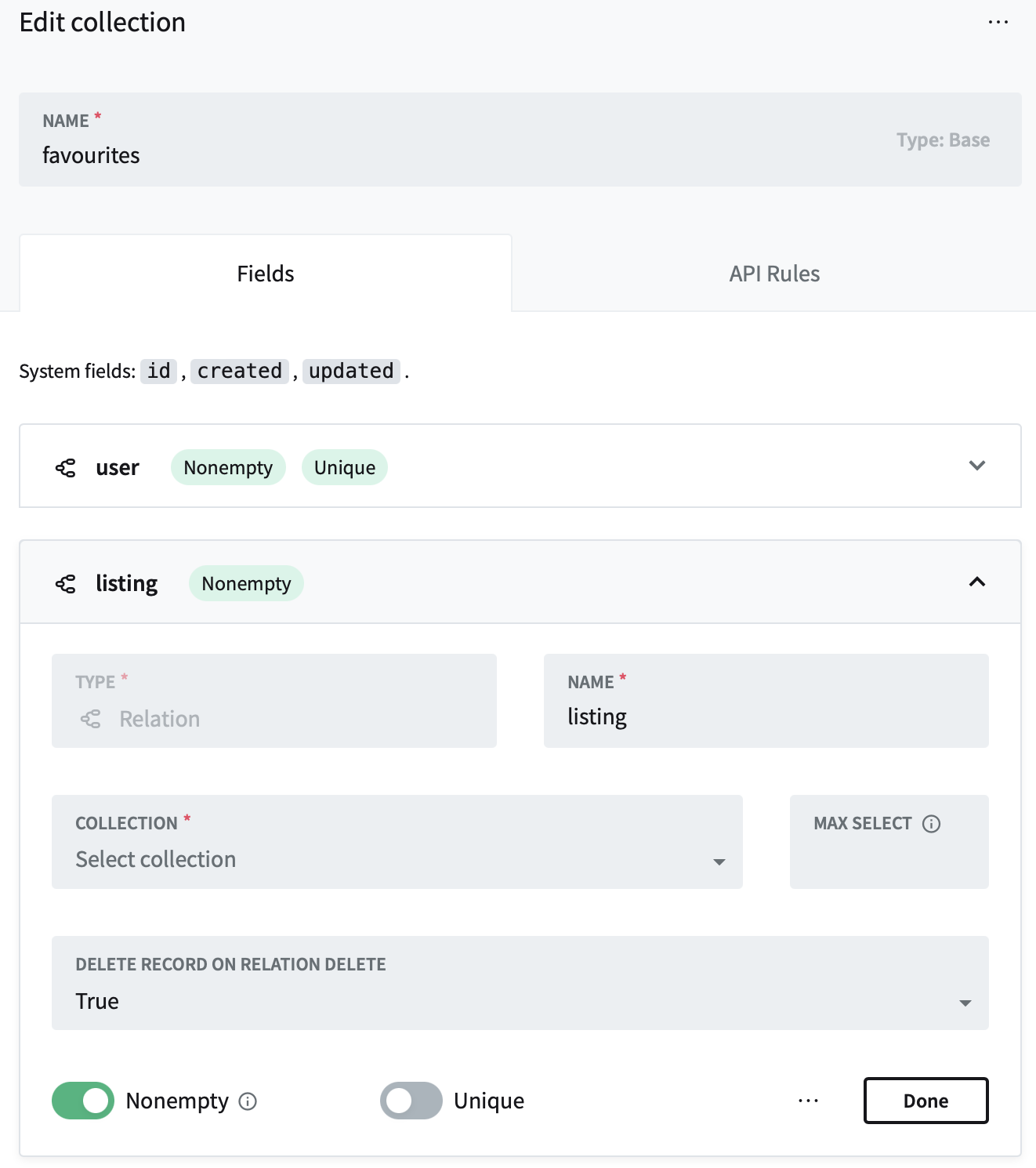Screen dimensions: 1036x1168
Task: Enable the Unique toggle for listing
Action: point(411,1101)
